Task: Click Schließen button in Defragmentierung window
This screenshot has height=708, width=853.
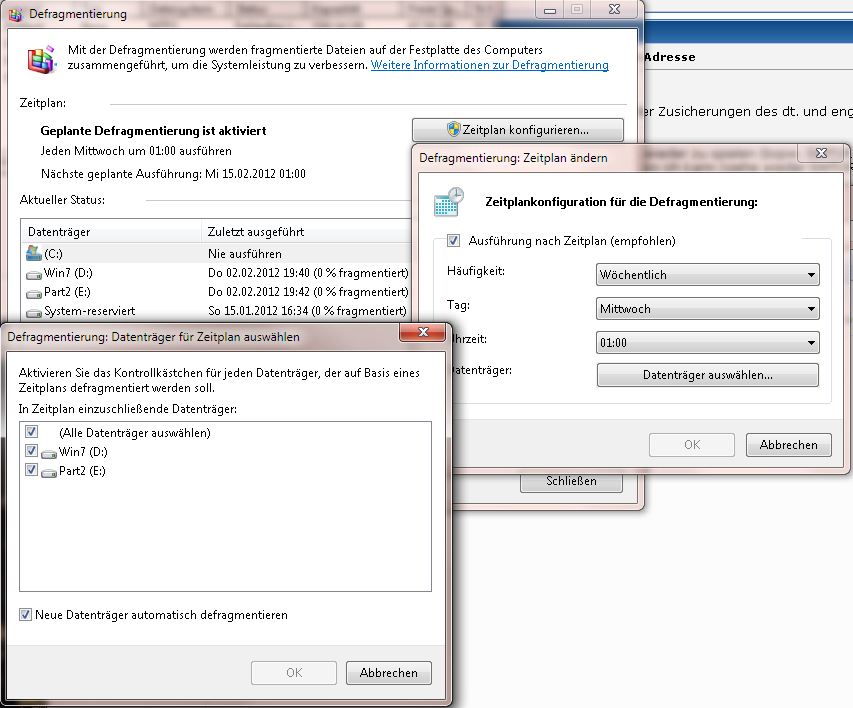Action: 571,482
